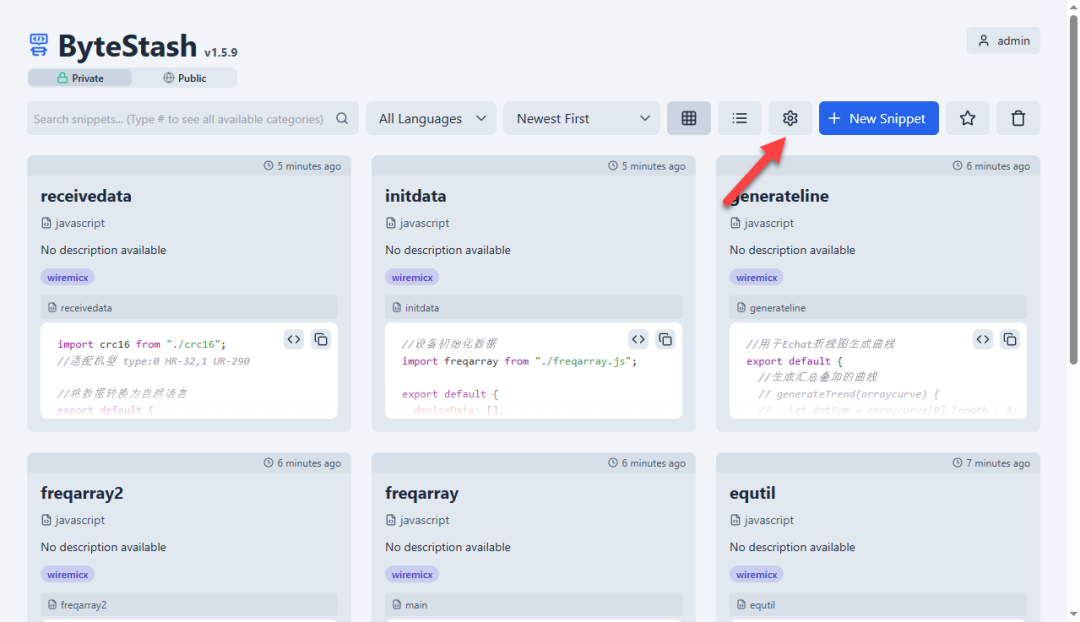
Task: Click the New Snippet button
Action: pyautogui.click(x=878, y=118)
